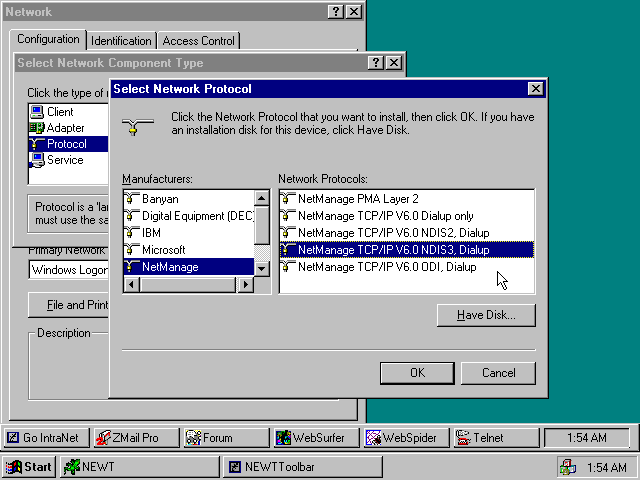This screenshot has height=480, width=640.
Task: Open the Windows Logon primary network dropdown
Action: [69, 270]
